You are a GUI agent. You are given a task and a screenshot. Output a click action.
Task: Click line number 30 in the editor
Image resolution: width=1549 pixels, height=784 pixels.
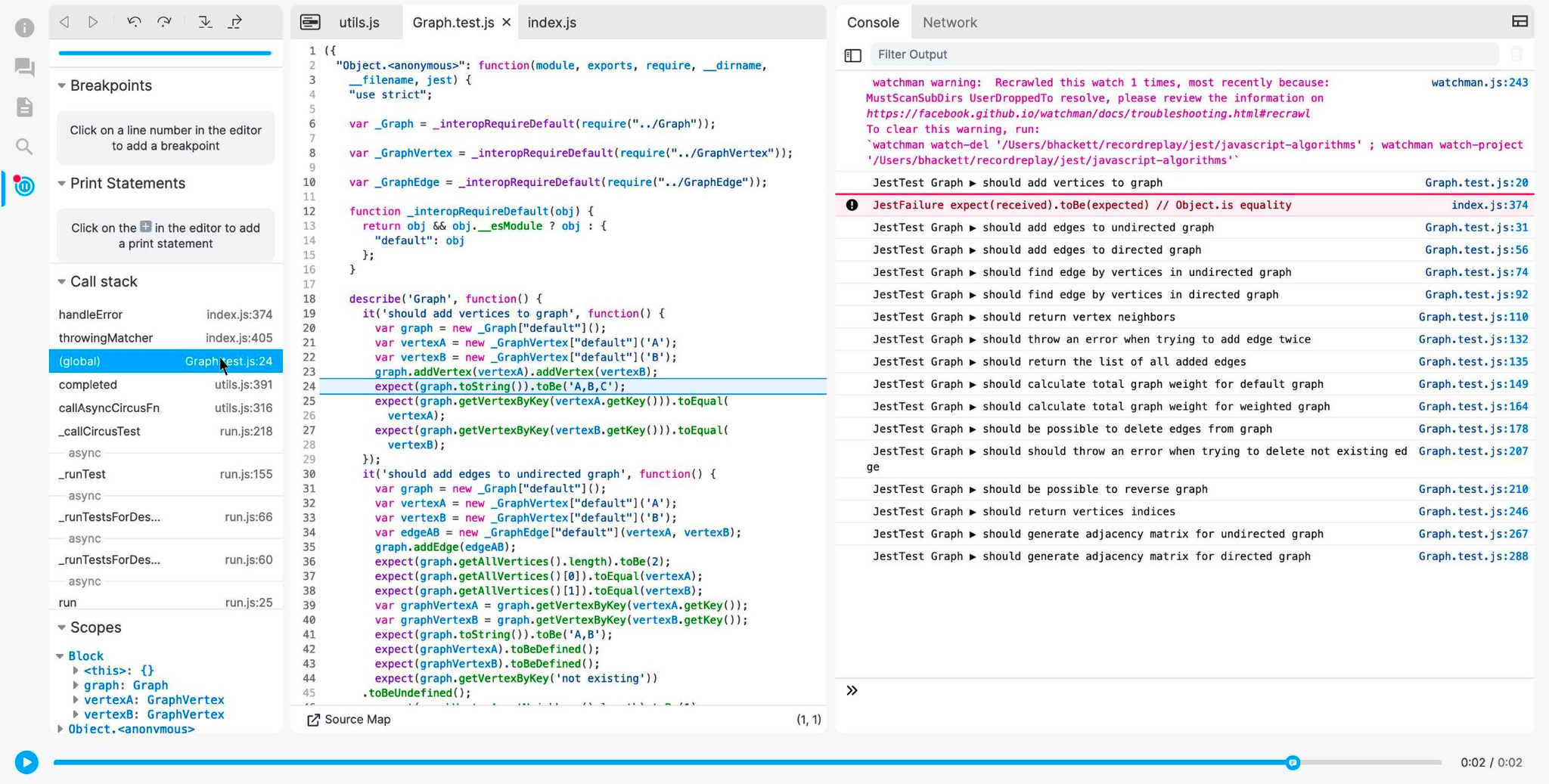[309, 474]
